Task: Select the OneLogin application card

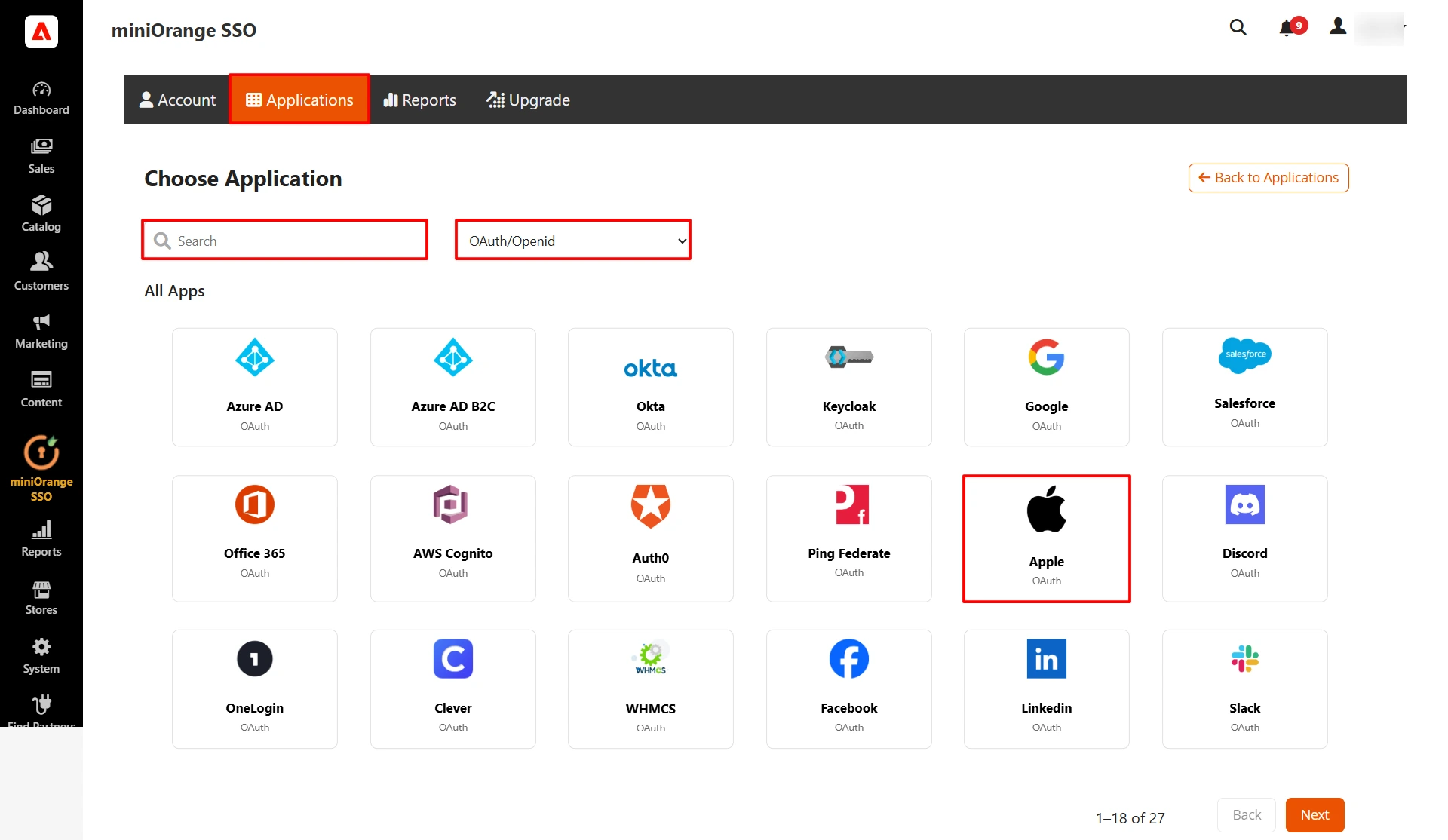Action: [255, 689]
